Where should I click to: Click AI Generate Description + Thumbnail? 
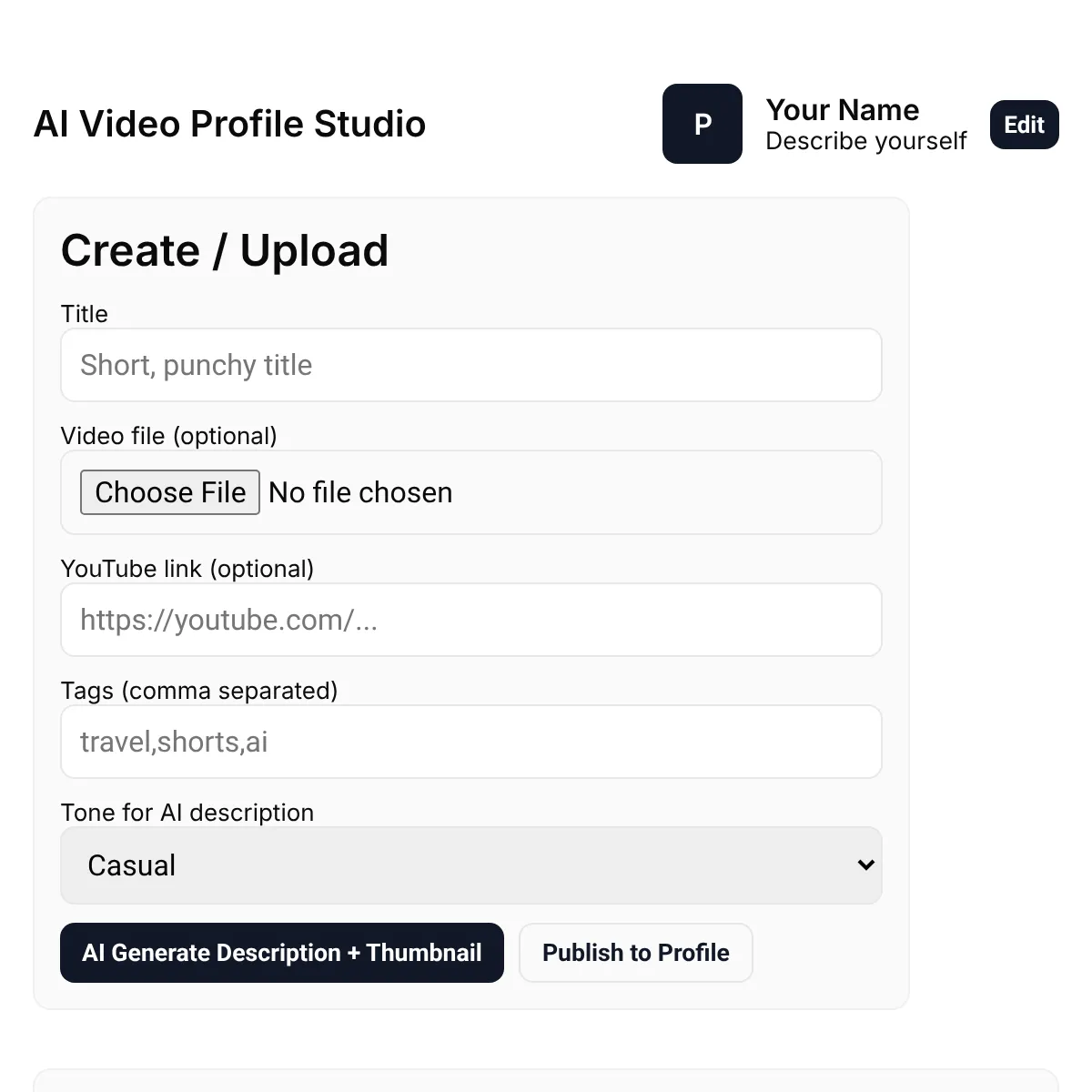281,953
